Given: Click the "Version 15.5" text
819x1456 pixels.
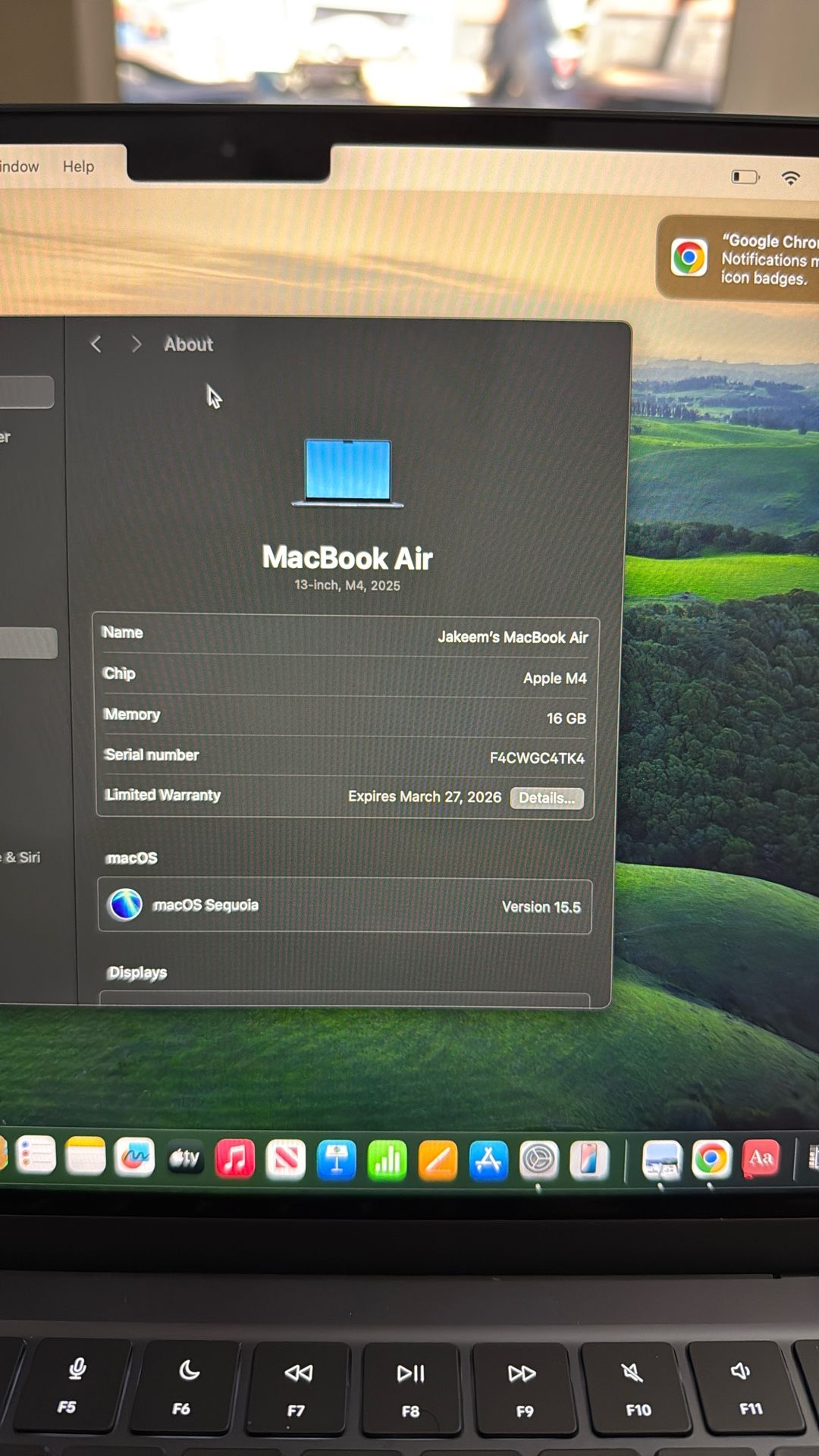Looking at the screenshot, I should click(x=541, y=907).
